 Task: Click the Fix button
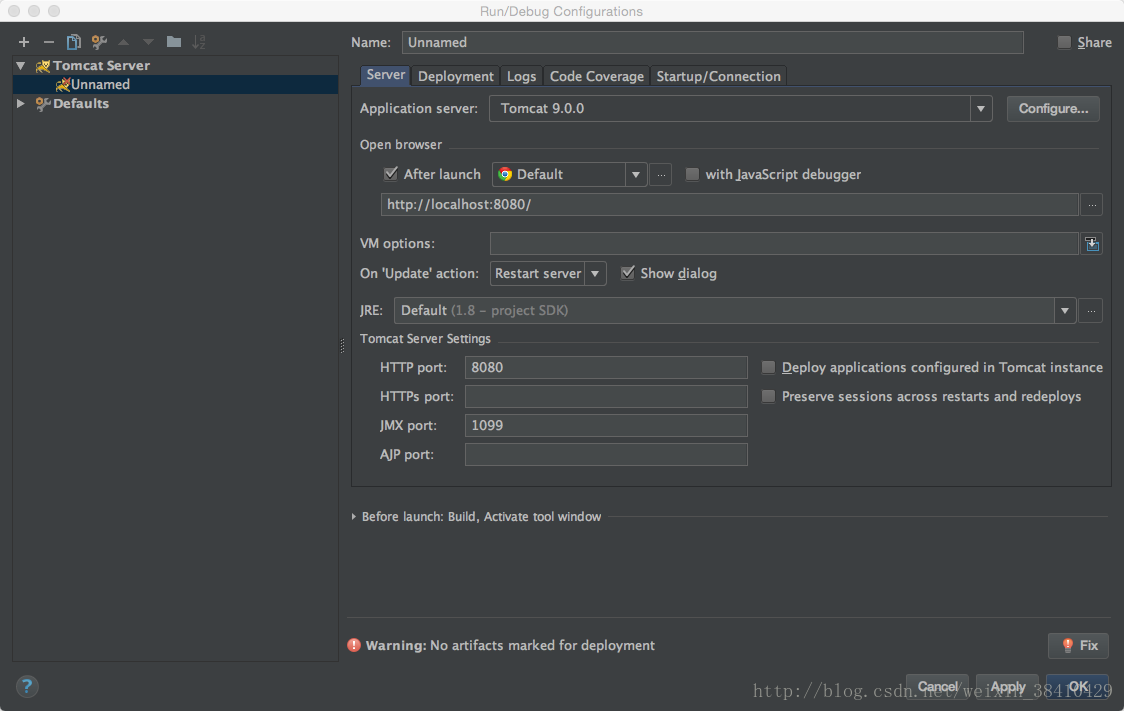click(1078, 646)
